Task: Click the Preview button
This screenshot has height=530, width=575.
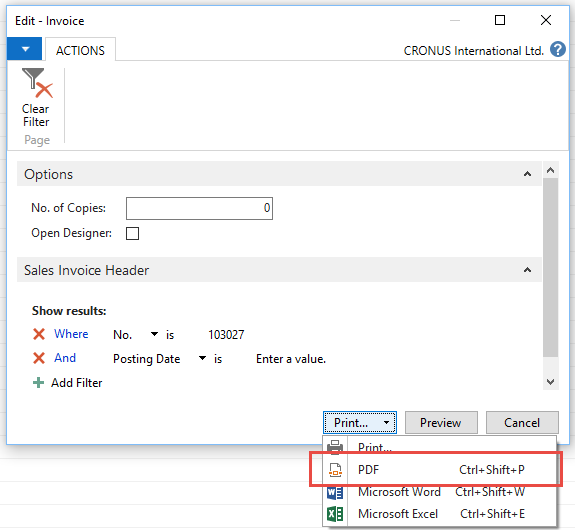Action: tap(441, 423)
